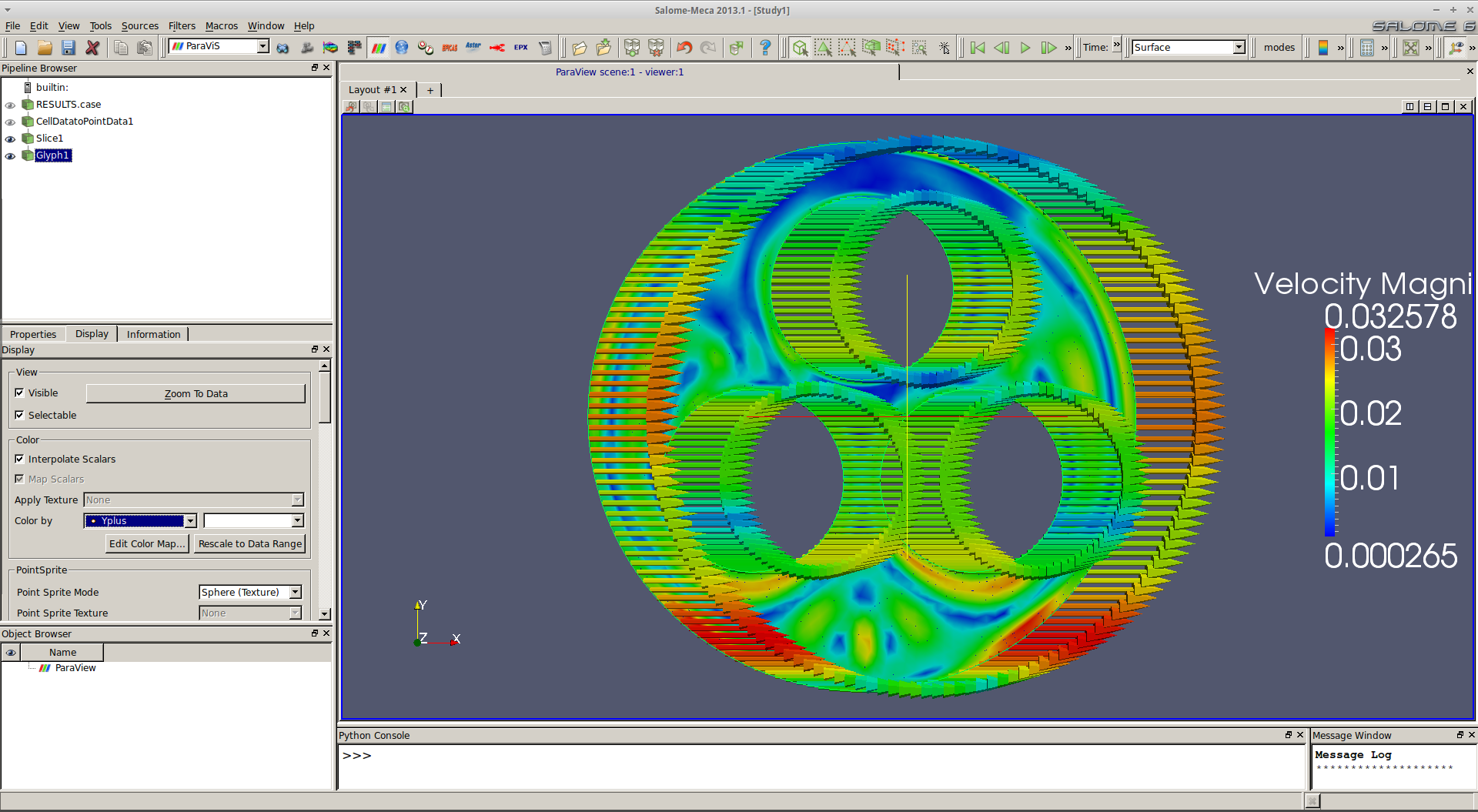Uncheck the Selectable checkbox
The height and width of the screenshot is (812, 1478).
(20, 415)
